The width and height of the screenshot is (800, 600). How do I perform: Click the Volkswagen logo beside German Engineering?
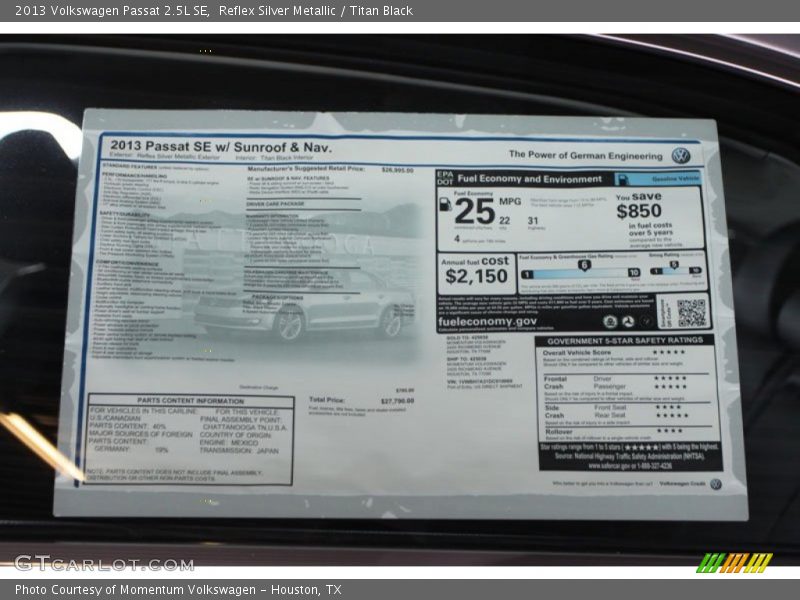point(681,156)
